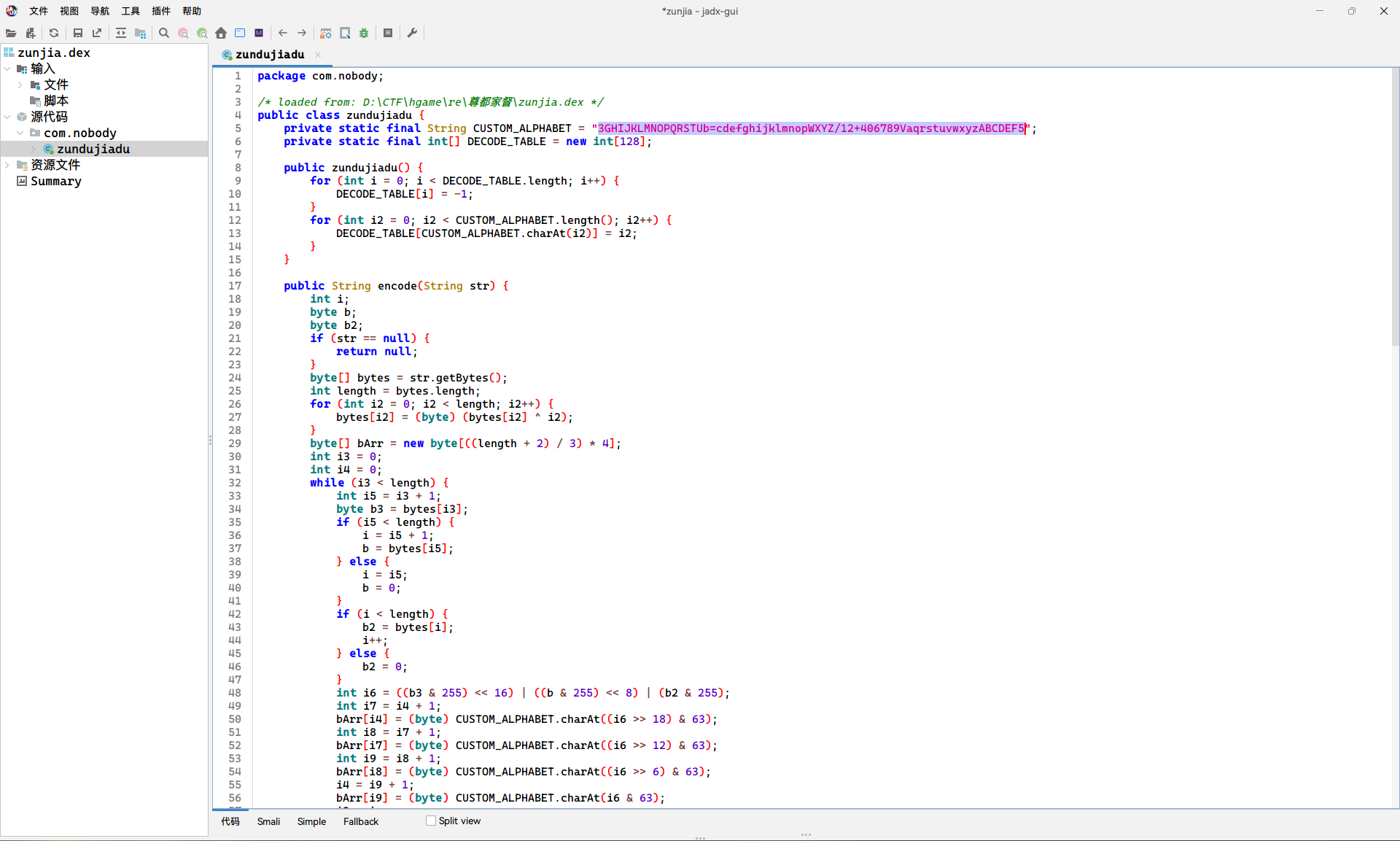This screenshot has height=841, width=1400.
Task: Enable the Split view checkbox
Action: click(431, 821)
